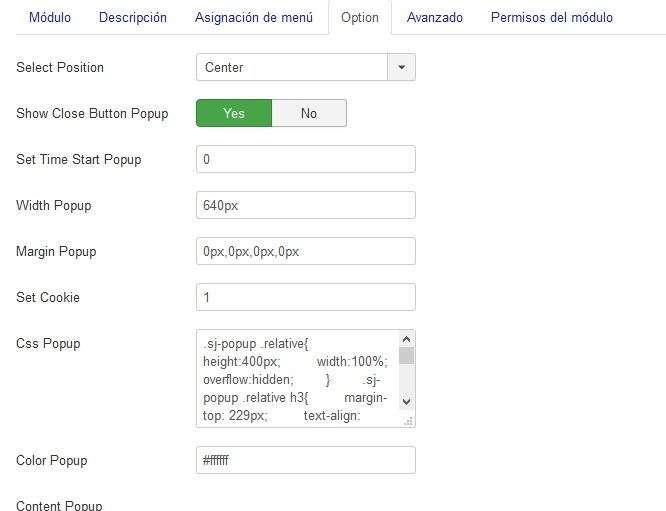This screenshot has width=666, height=511.
Task: Set Show Close Button Popup to Yes
Action: pos(234,113)
